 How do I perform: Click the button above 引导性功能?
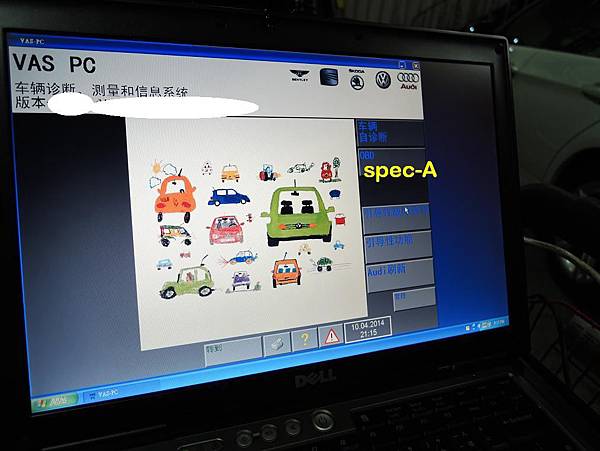pos(396,219)
